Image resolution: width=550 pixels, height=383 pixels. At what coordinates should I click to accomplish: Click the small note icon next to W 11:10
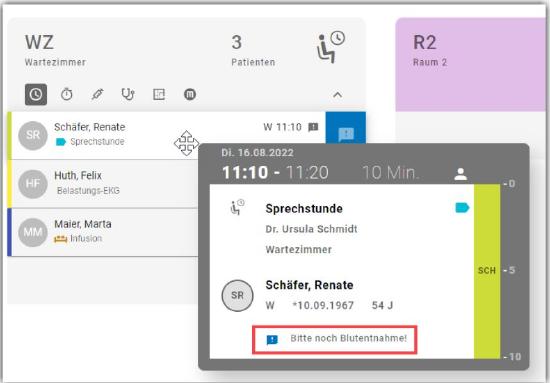313,127
